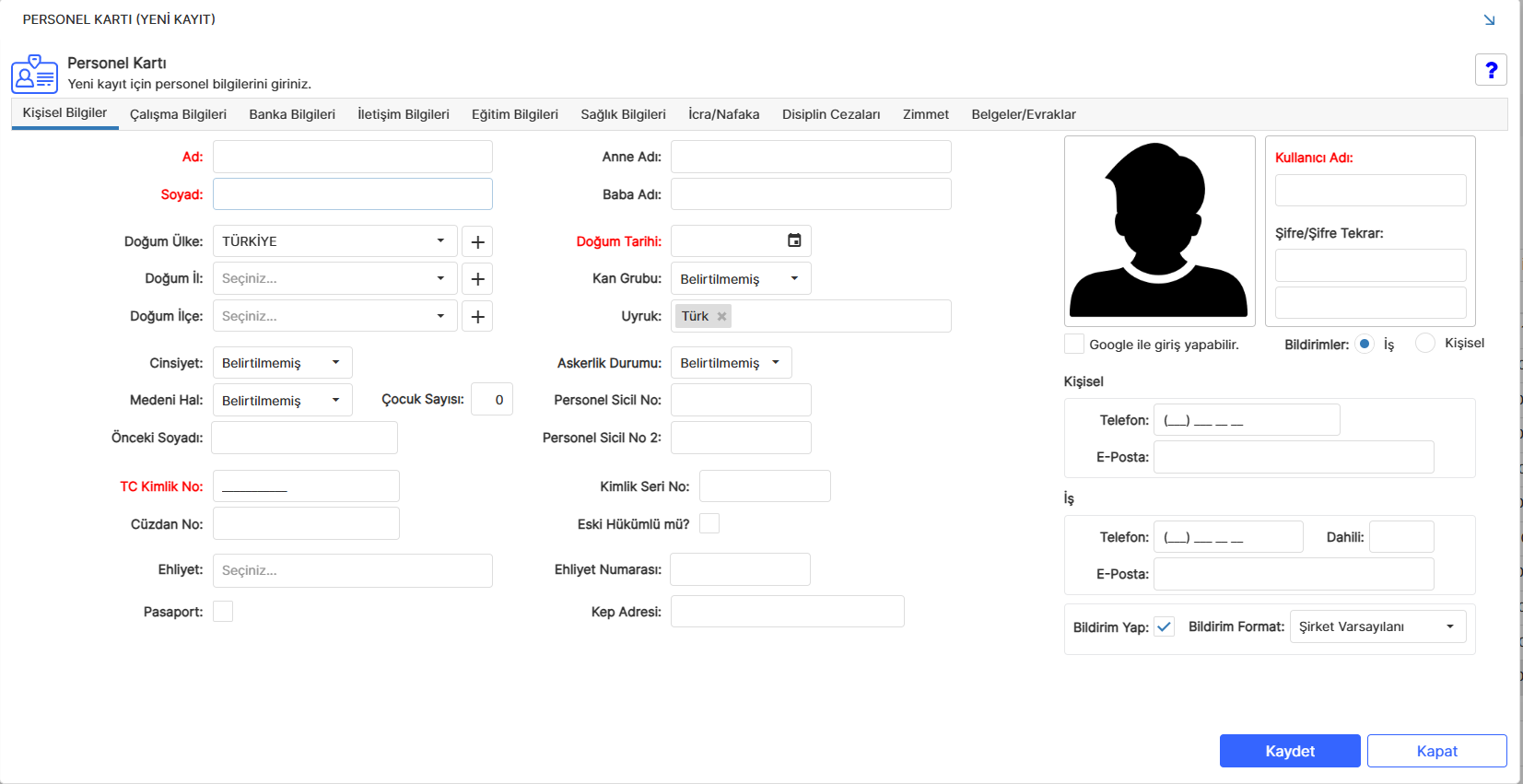Open the Doğum Ülke dropdown showing TÜRKİYE
This screenshot has width=1523, height=784.
click(335, 240)
